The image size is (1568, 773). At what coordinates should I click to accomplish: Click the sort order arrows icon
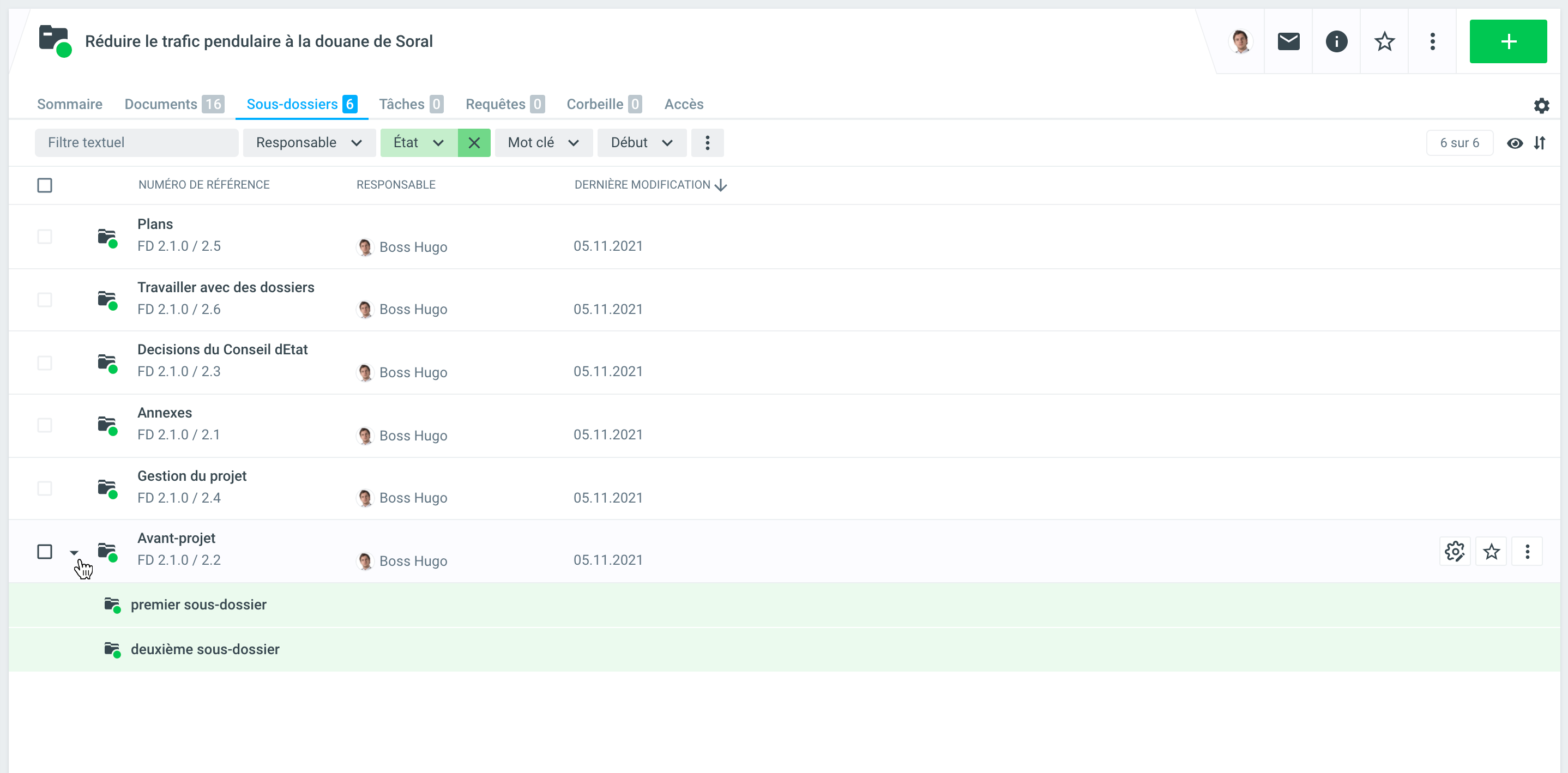pos(1540,143)
